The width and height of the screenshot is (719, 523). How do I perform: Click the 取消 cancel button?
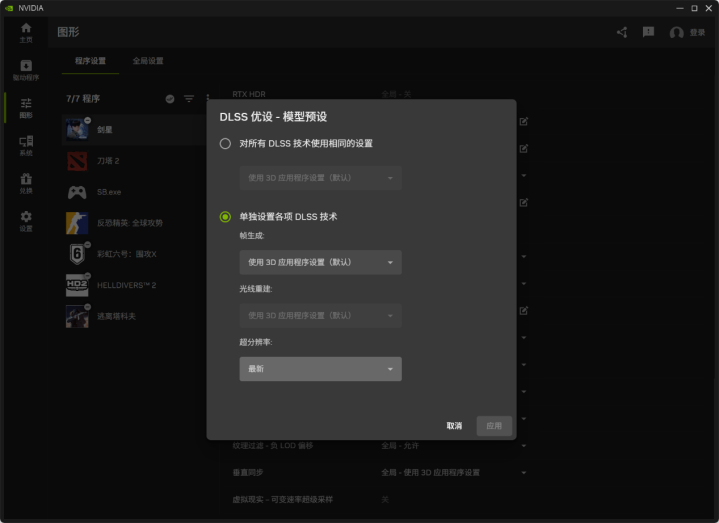click(454, 426)
